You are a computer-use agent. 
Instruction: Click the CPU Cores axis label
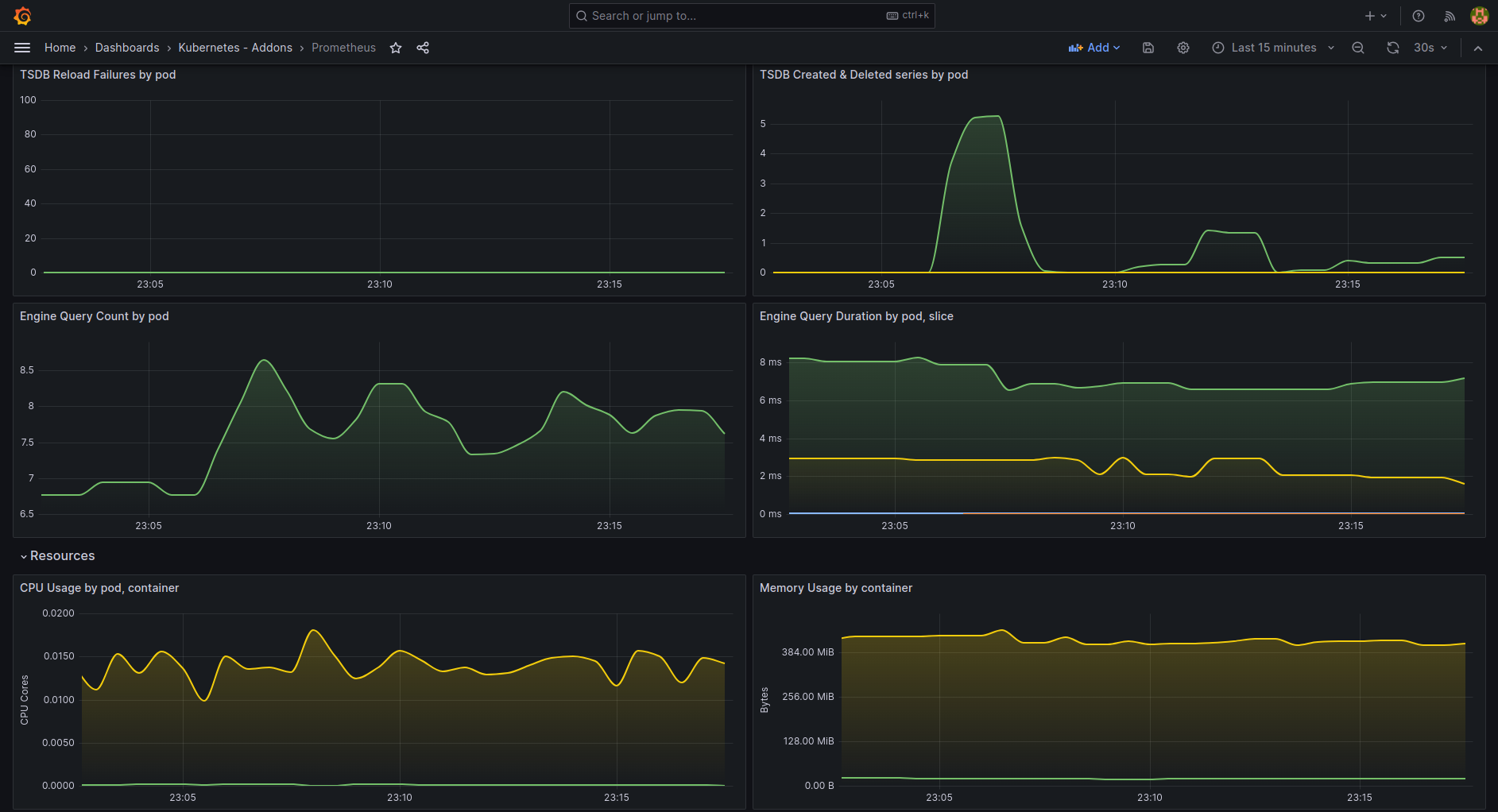(x=25, y=700)
